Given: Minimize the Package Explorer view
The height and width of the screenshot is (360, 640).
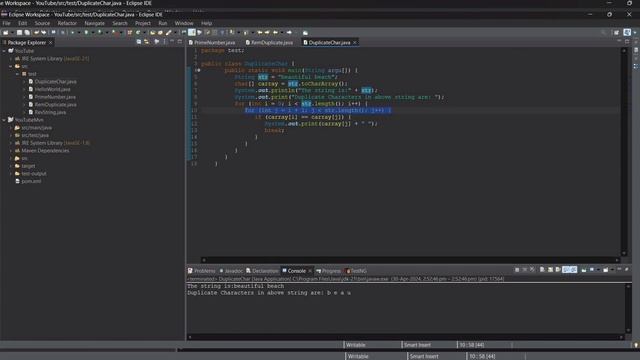Looking at the screenshot, I should [172, 42].
